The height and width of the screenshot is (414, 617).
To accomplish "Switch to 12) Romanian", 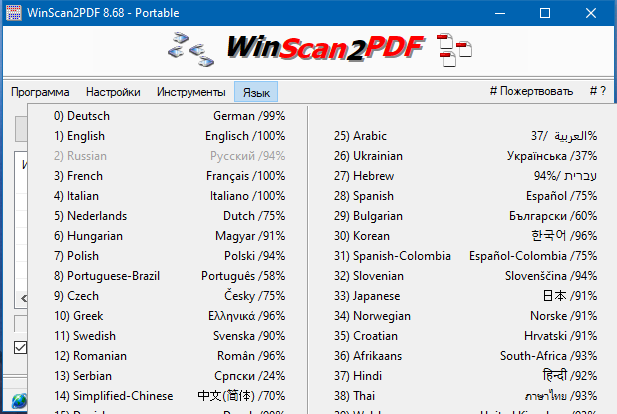I will tap(169, 356).
